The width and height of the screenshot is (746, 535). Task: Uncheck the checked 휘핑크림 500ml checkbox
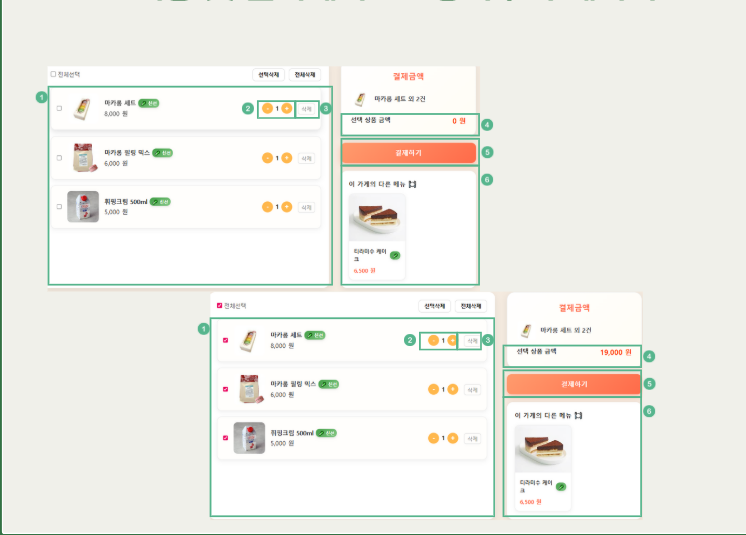[225, 438]
